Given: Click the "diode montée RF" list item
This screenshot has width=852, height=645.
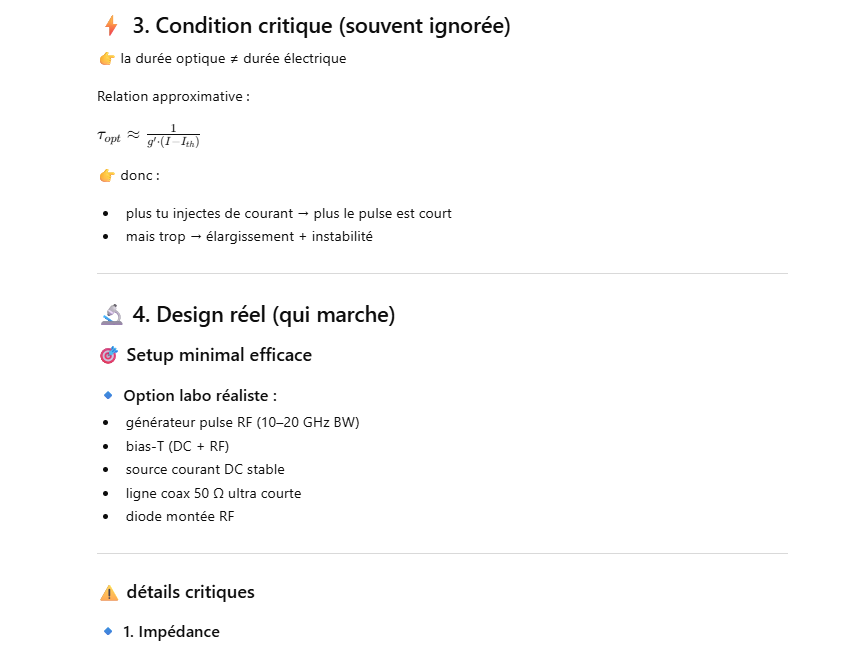Looking at the screenshot, I should pos(180,517).
